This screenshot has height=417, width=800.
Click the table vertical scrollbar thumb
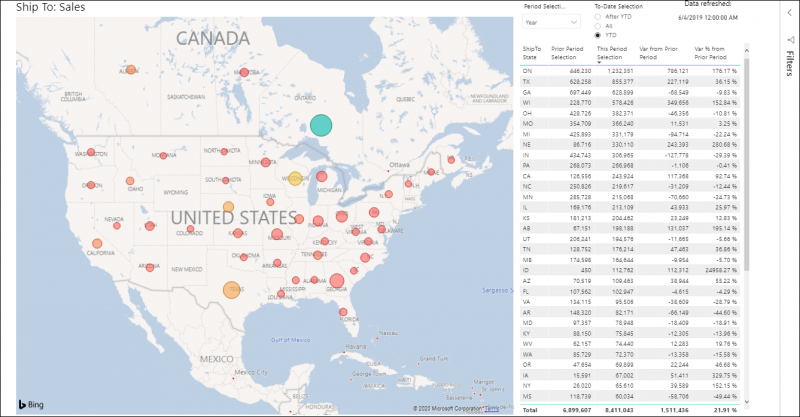[747, 164]
